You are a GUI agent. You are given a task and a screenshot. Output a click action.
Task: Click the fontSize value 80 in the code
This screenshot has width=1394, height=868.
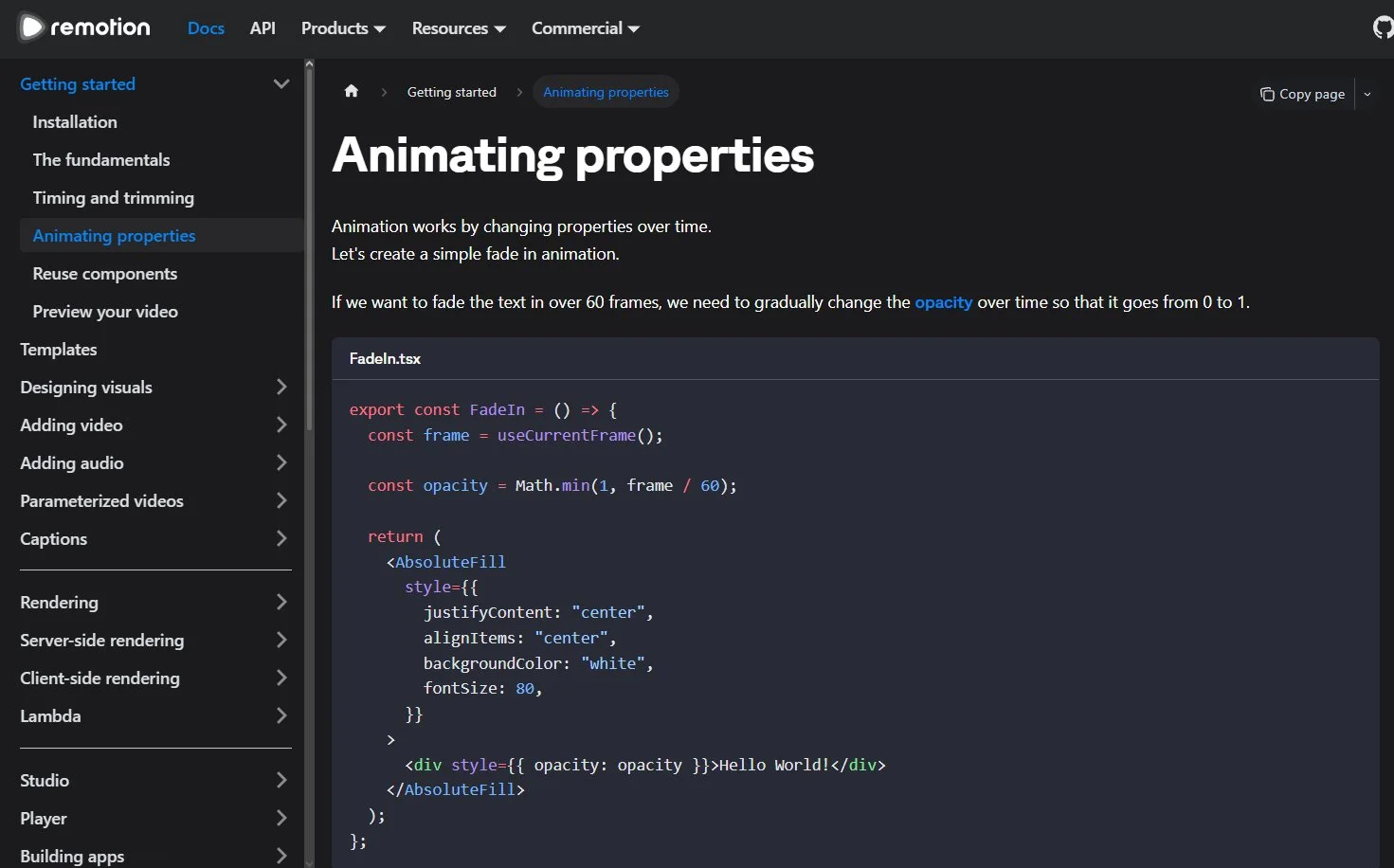(x=525, y=689)
